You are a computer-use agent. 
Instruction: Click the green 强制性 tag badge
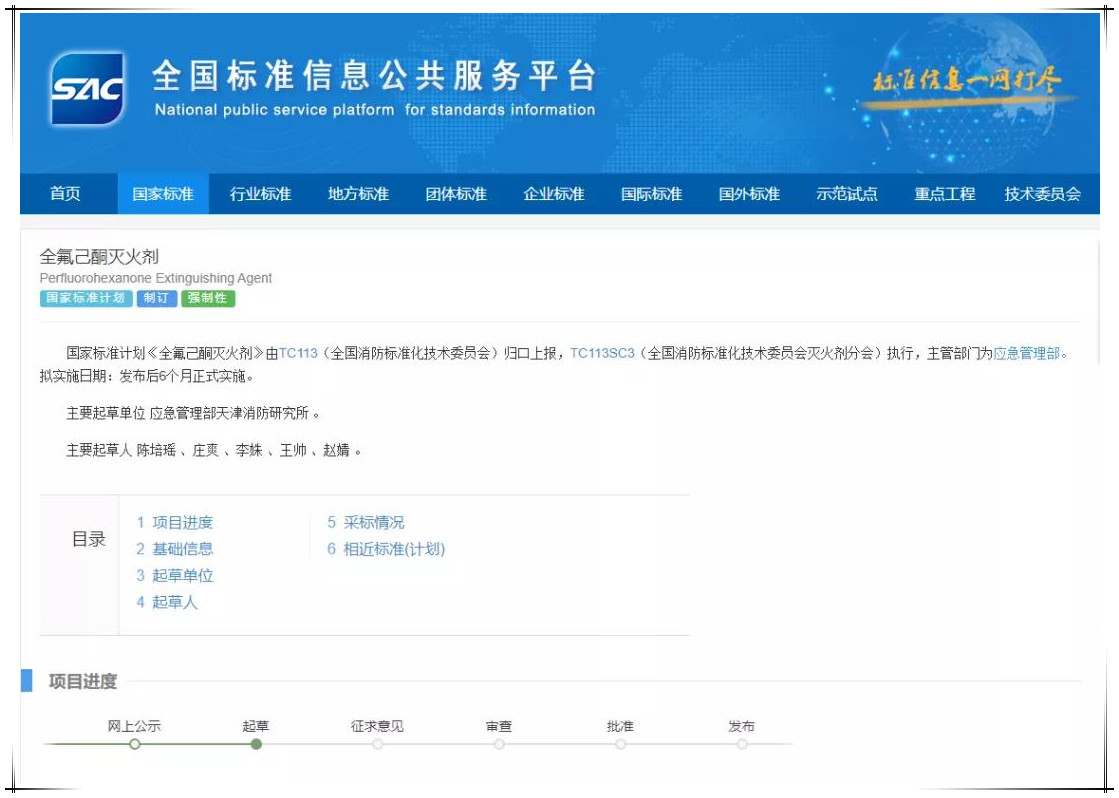[x=208, y=298]
